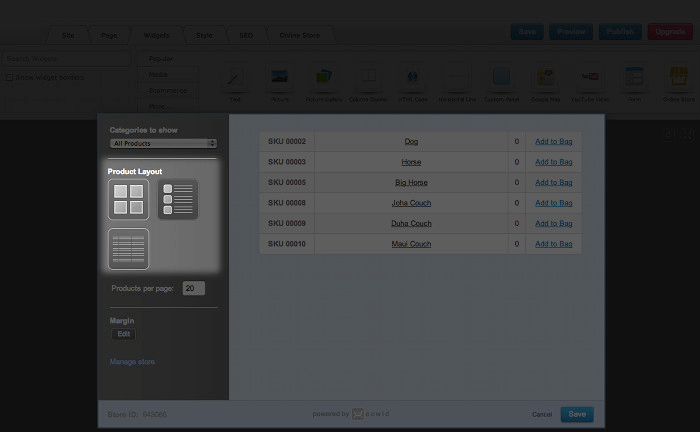The height and width of the screenshot is (432, 700).
Task: Click the Preview button
Action: click(571, 32)
